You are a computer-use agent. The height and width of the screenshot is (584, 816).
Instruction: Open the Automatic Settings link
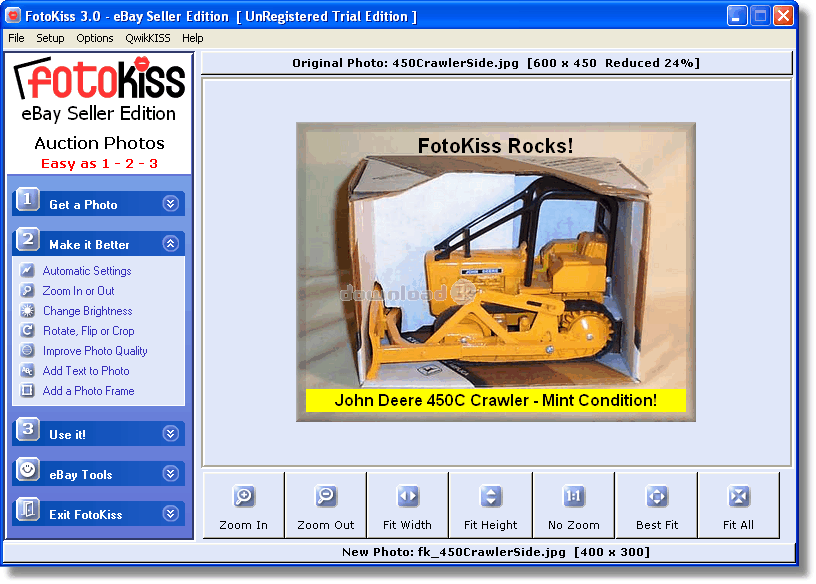(87, 271)
